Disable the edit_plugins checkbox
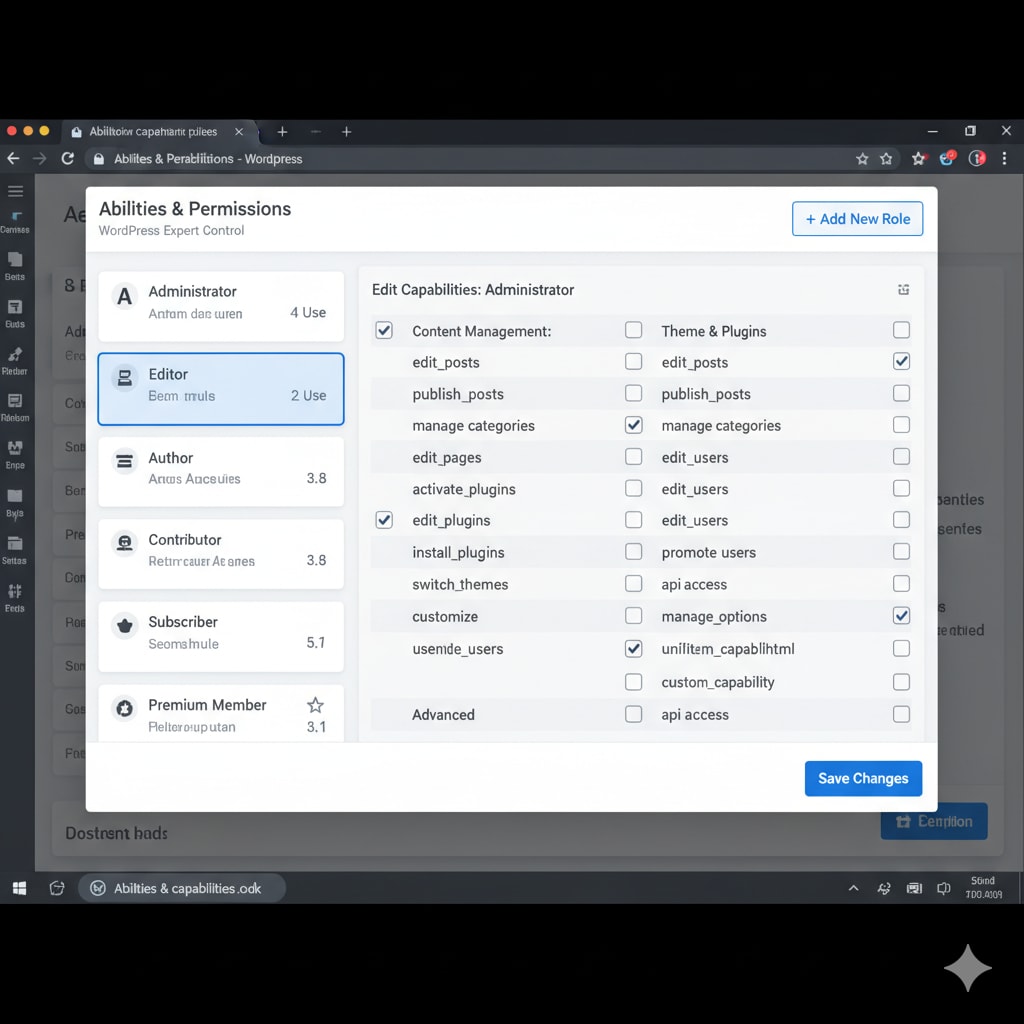1024x1024 pixels. 383,519
